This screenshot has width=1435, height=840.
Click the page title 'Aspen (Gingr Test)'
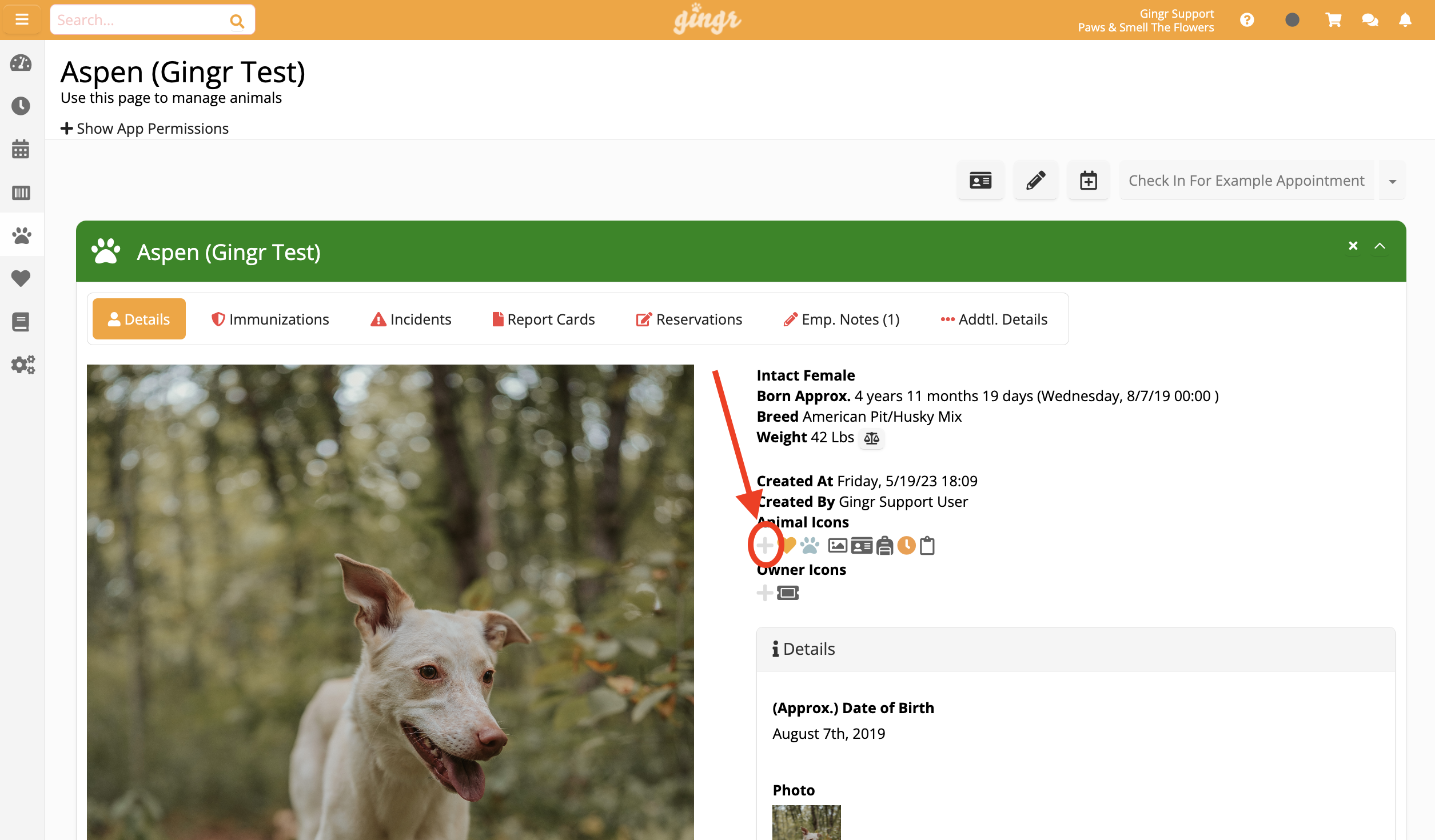coord(183,72)
